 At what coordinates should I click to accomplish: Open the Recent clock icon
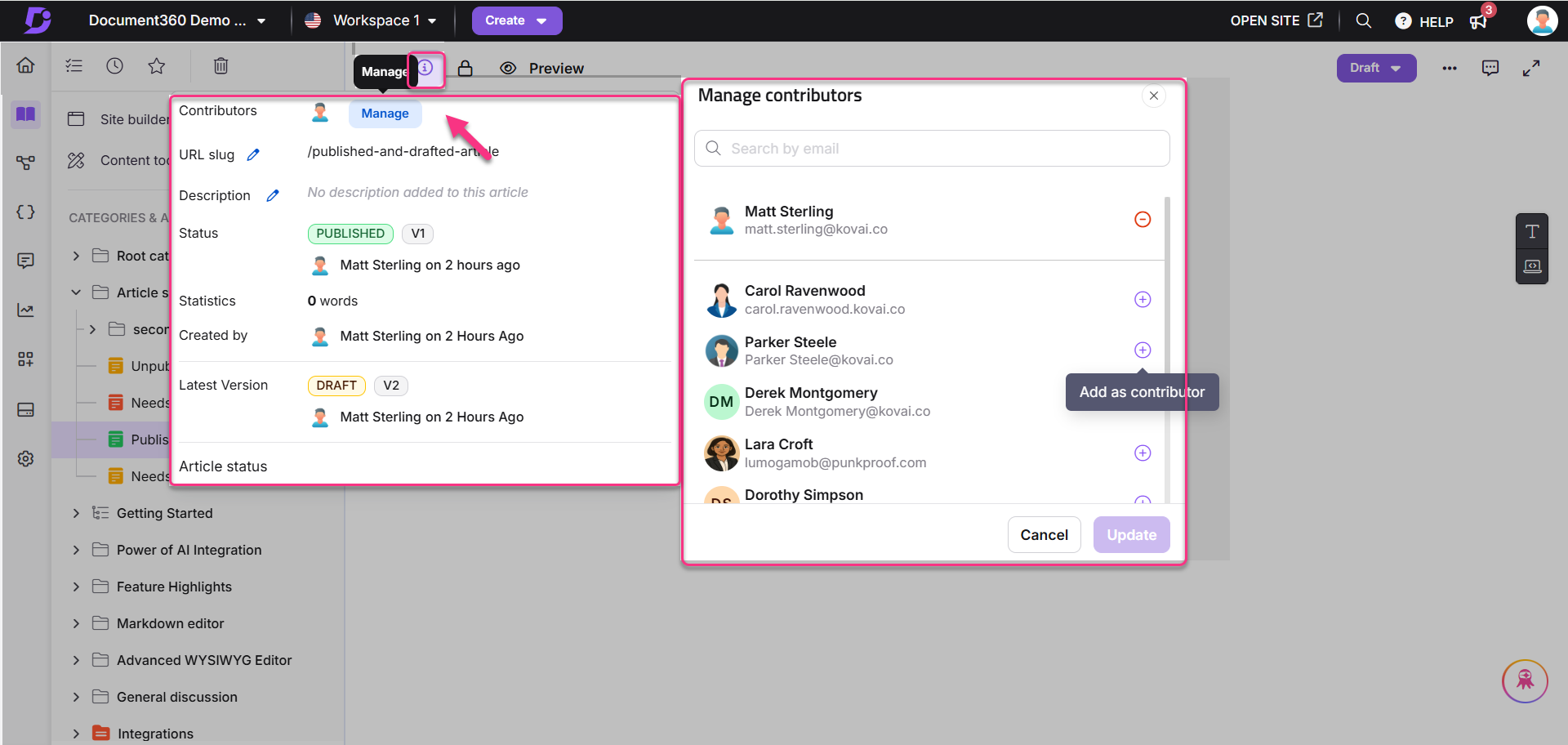click(114, 66)
